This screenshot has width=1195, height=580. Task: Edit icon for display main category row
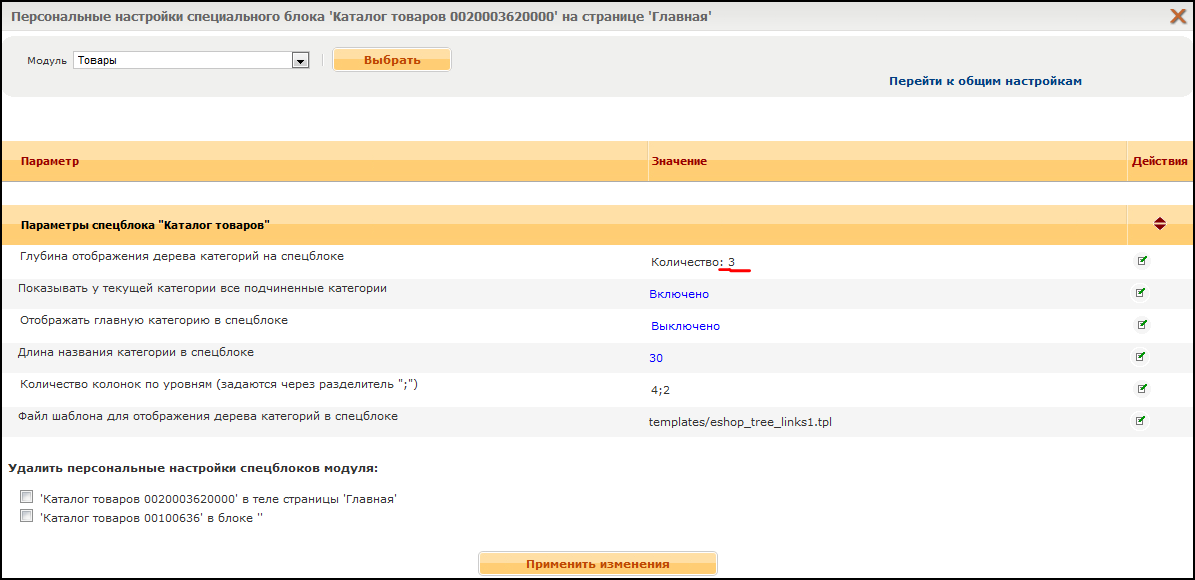pyautogui.click(x=1141, y=325)
